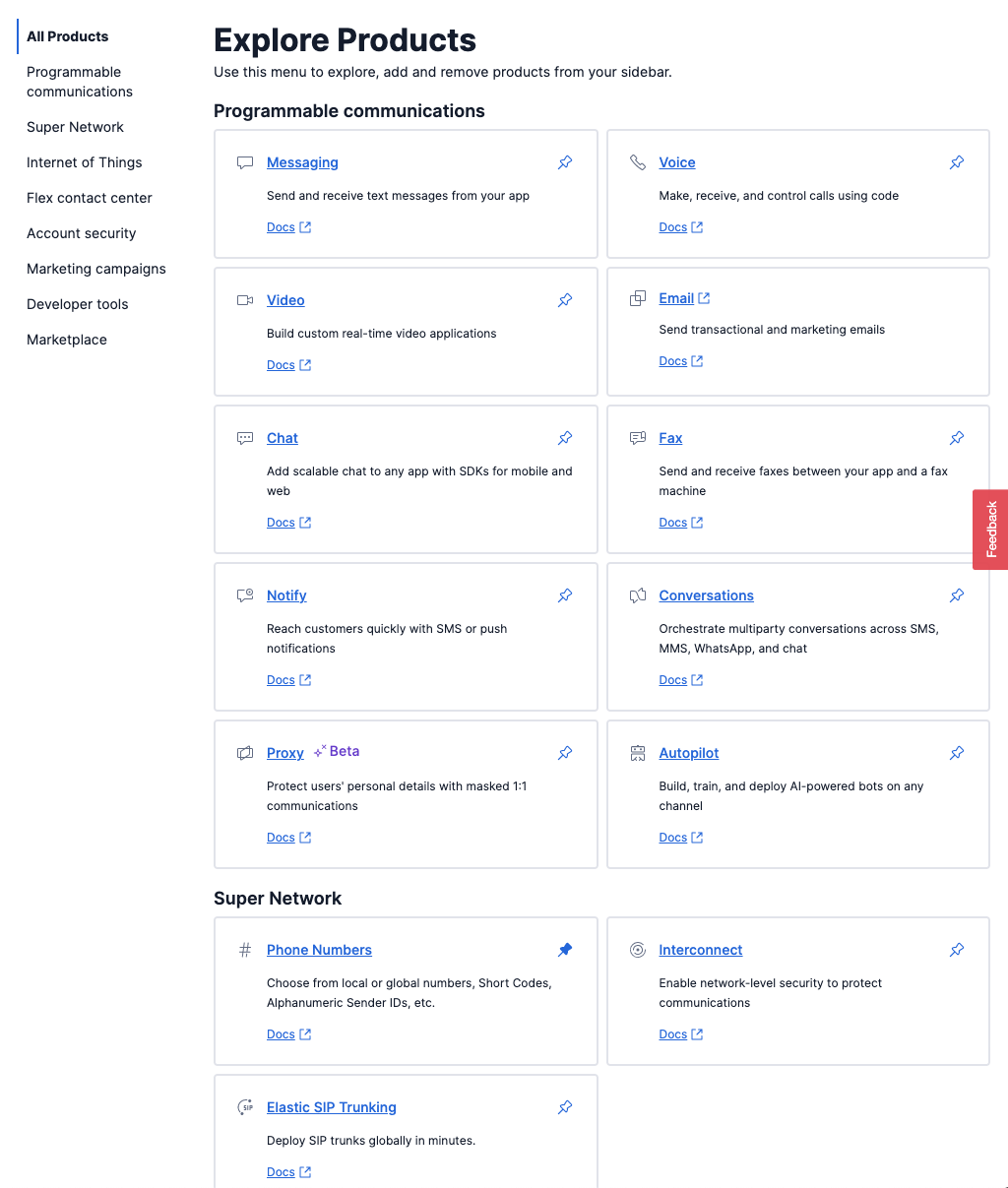Unpin Phone Numbers from sidebar
1008x1188 pixels.
coord(565,950)
